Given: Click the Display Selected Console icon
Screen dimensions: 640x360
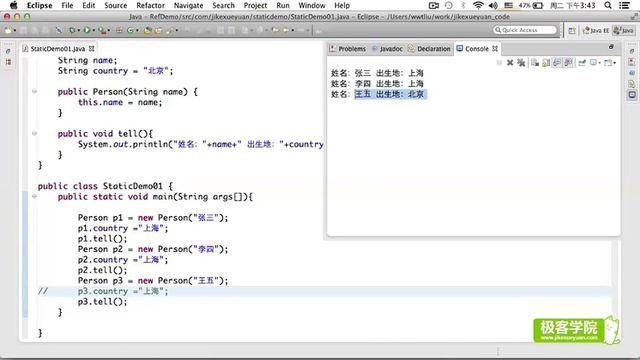Looking at the screenshot, I should tap(593, 63).
